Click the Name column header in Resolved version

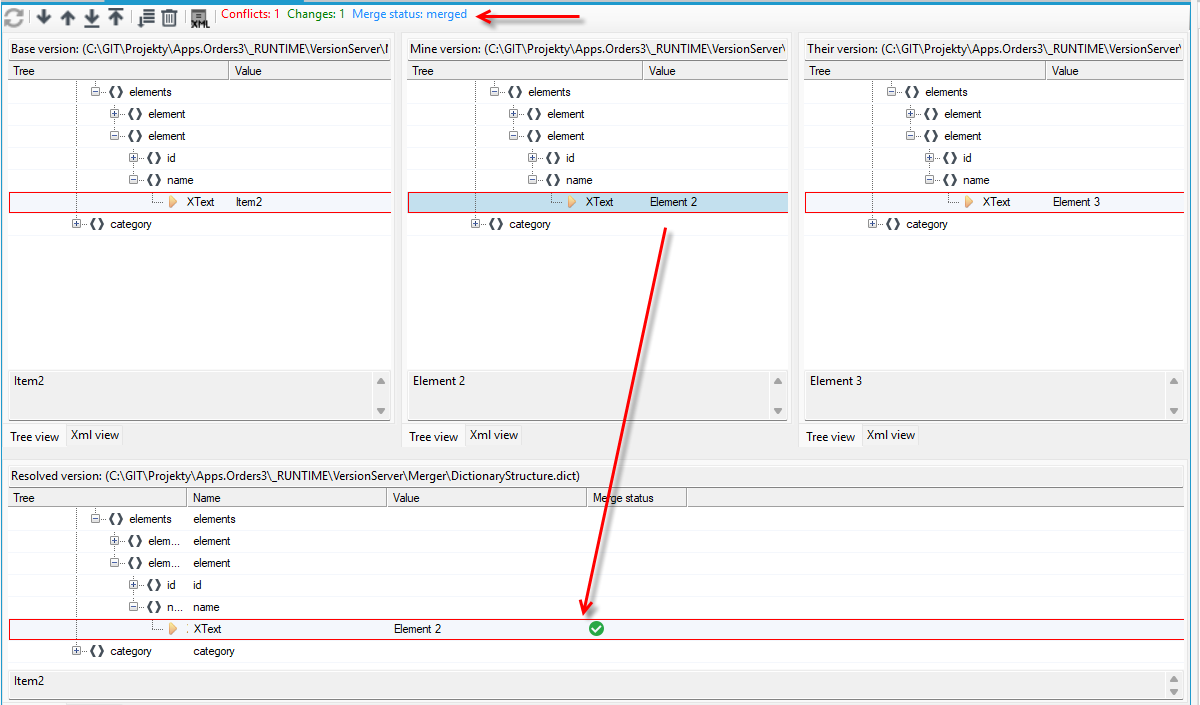[x=287, y=498]
